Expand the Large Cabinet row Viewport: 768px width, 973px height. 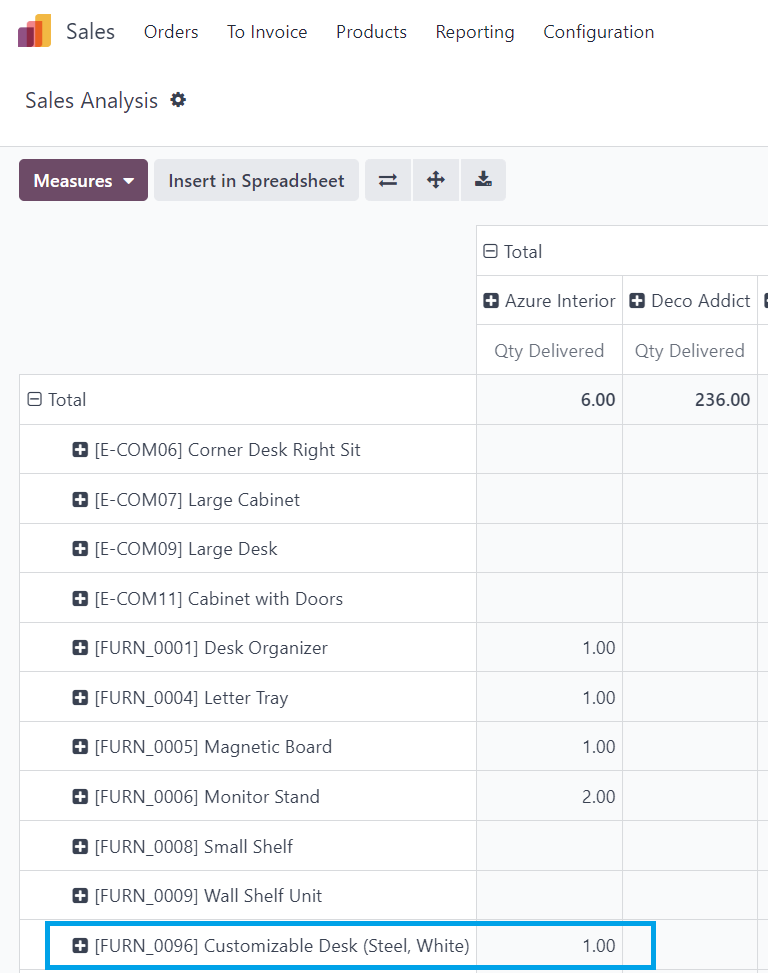point(186,500)
